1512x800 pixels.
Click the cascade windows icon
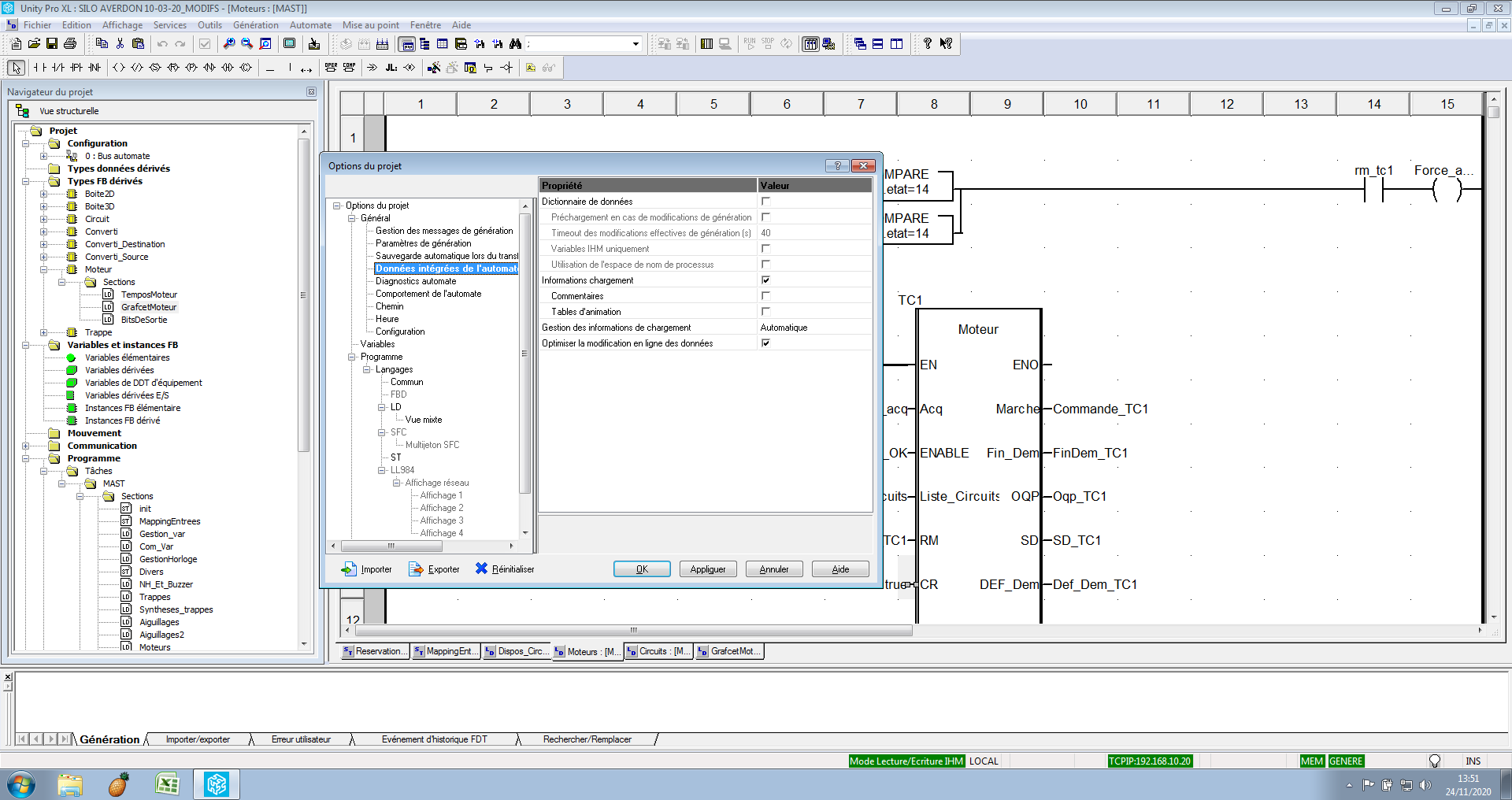pos(860,44)
